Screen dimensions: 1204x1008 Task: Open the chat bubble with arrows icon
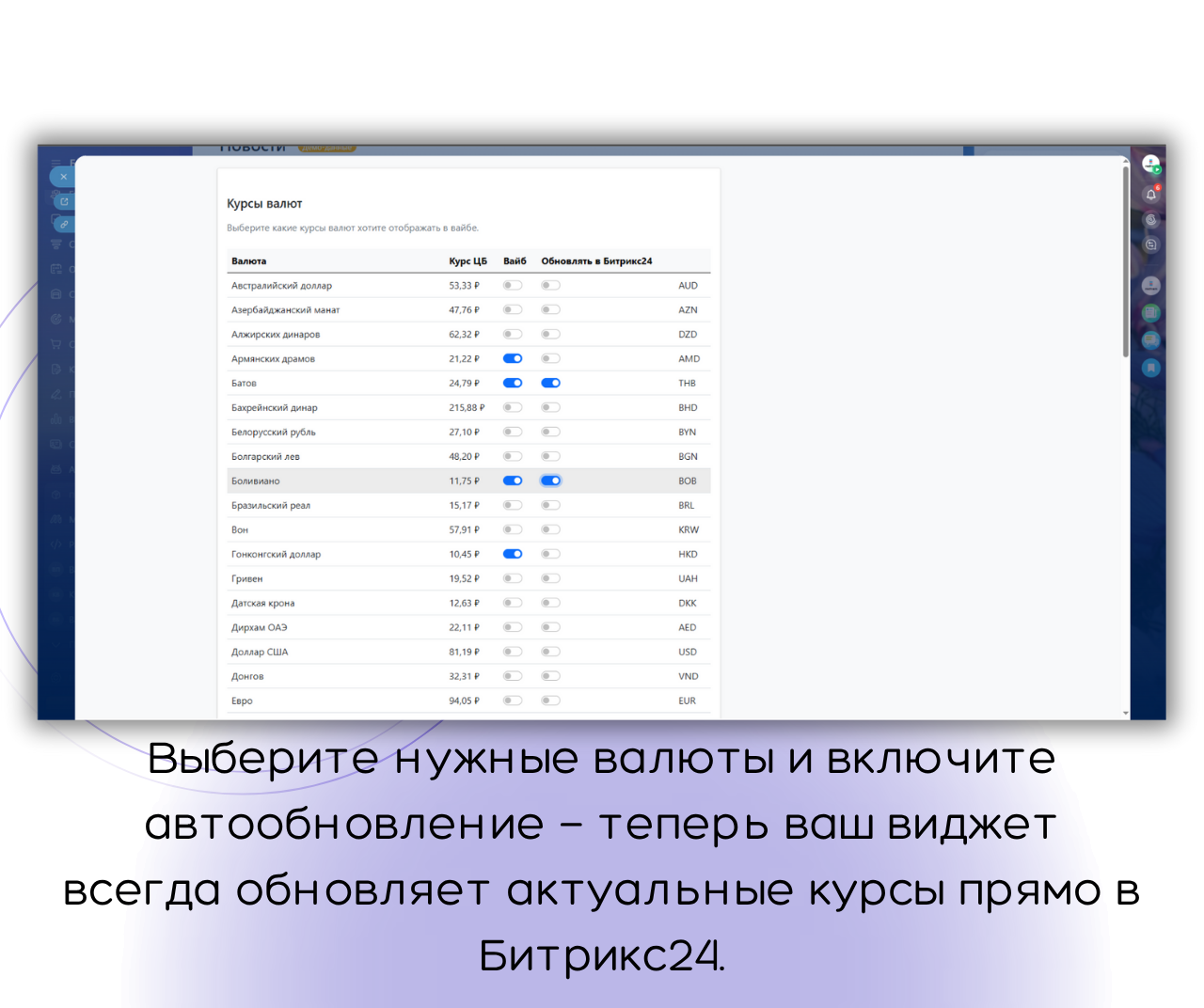[1151, 244]
